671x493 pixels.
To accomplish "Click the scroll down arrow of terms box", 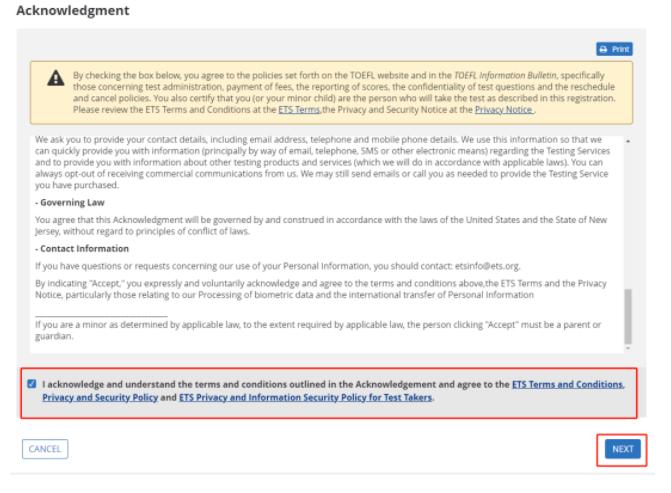I will coord(628,348).
